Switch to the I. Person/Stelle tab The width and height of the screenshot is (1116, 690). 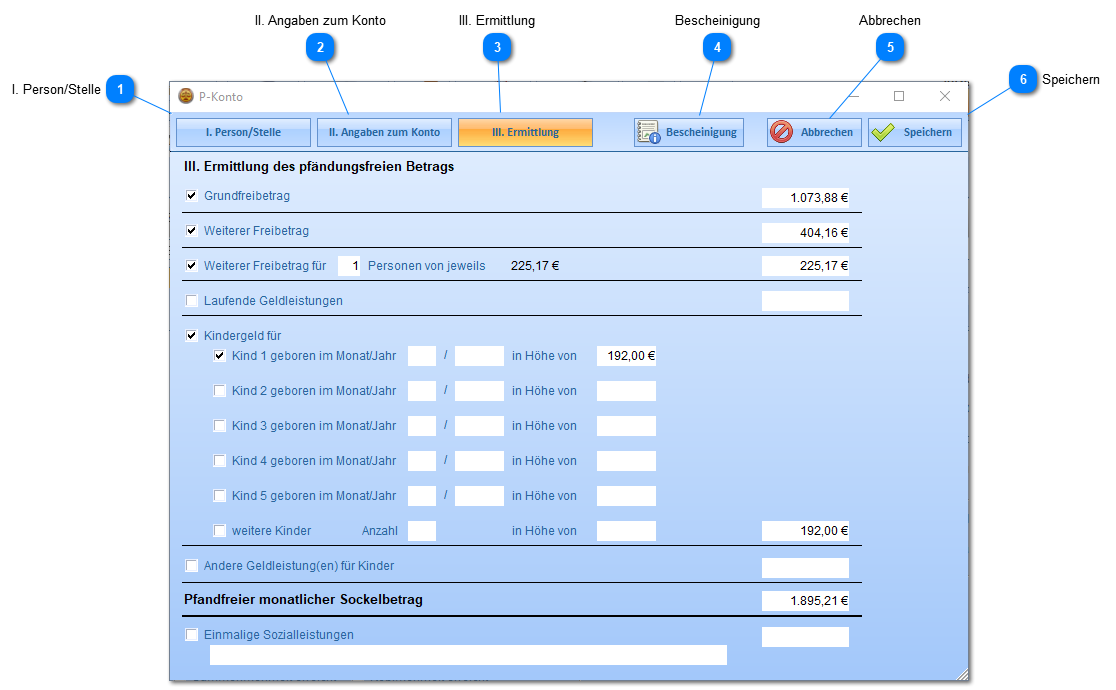pos(243,132)
